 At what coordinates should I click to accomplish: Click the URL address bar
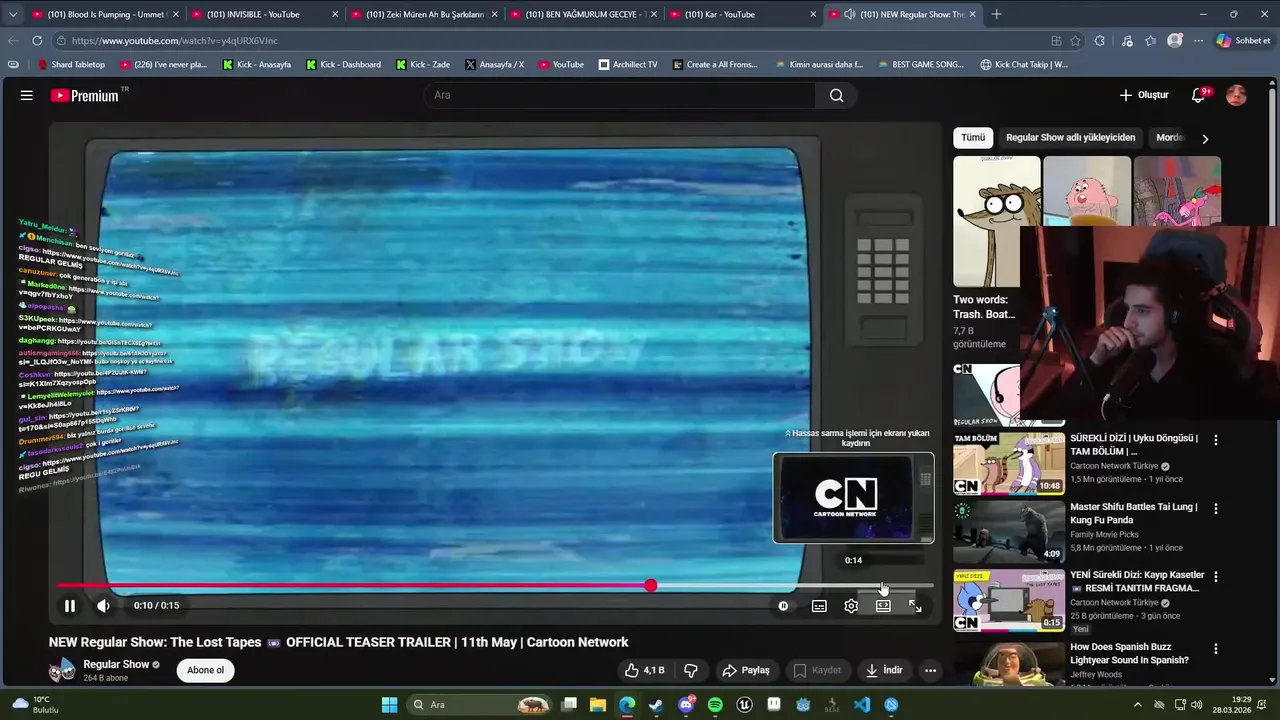coord(550,41)
